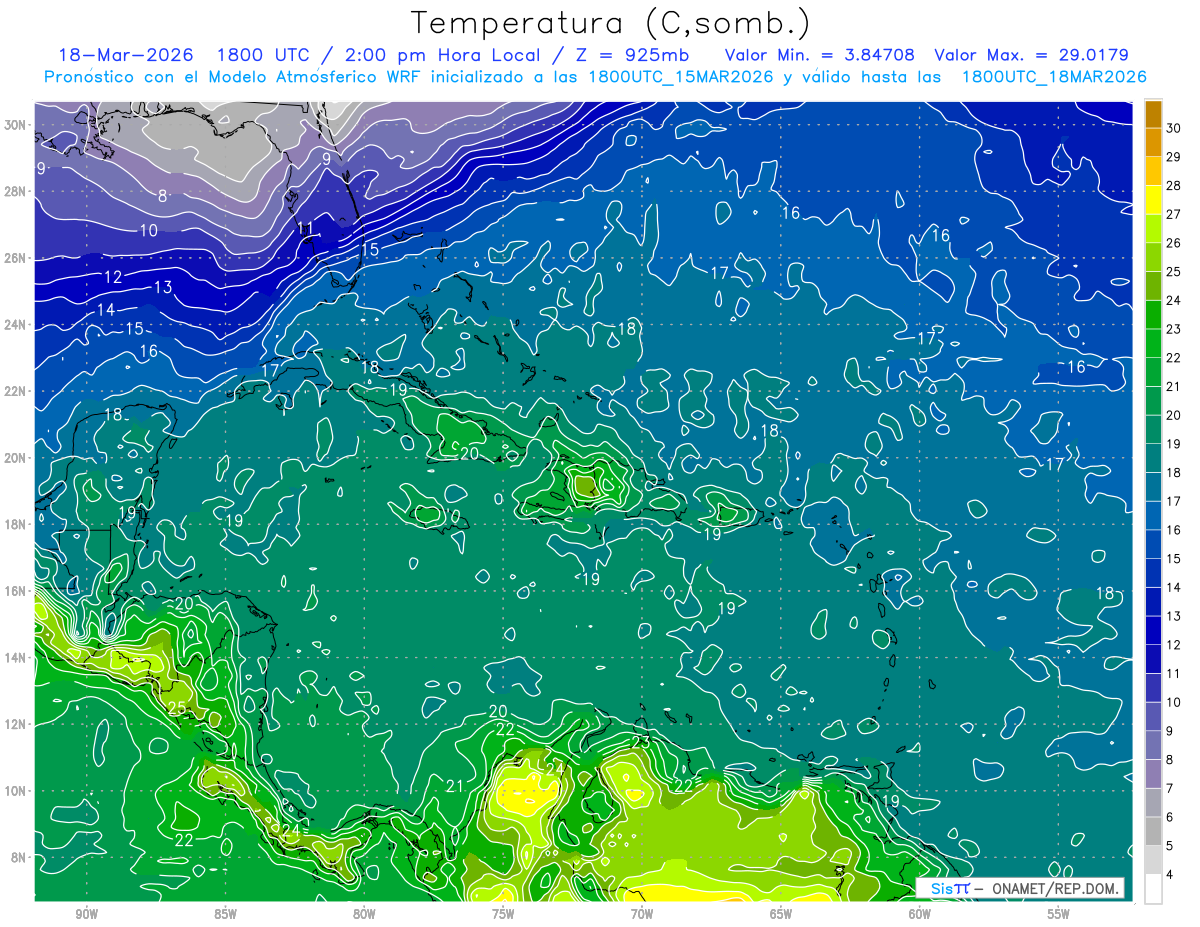This screenshot has width=1200, height=927.
Task: Click contour label "12" in the Gulf
Action: [x=113, y=276]
